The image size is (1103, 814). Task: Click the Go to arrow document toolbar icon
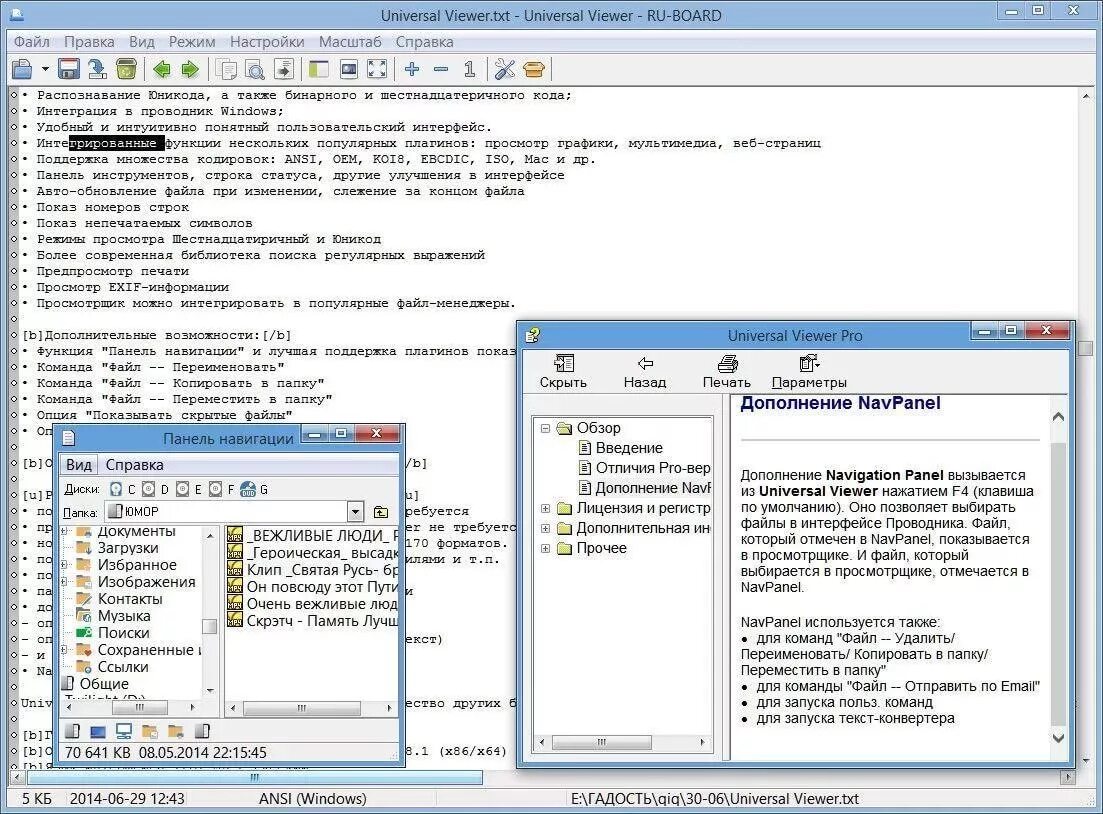click(283, 69)
